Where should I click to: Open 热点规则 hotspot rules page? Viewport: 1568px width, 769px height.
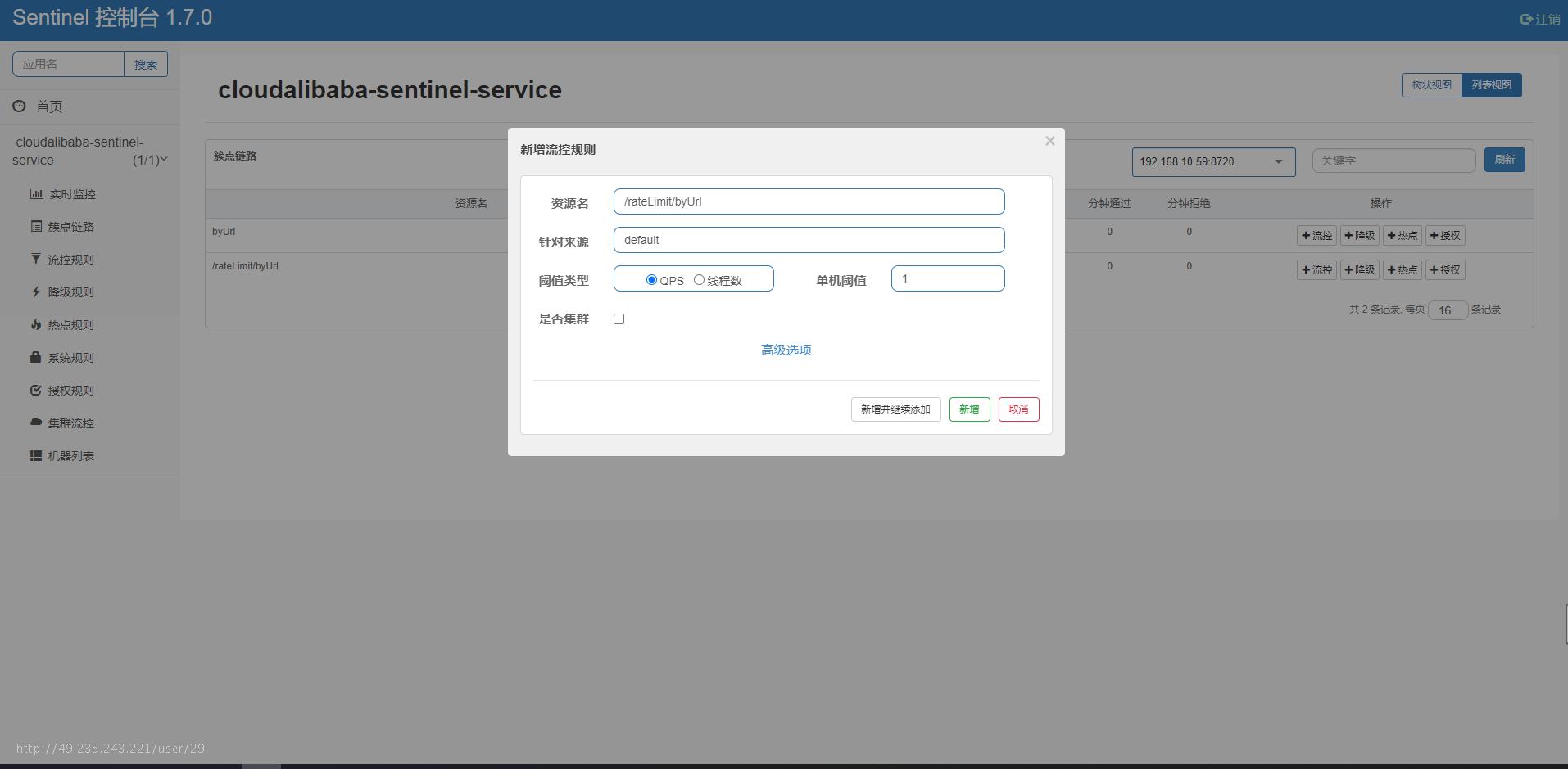click(62, 325)
